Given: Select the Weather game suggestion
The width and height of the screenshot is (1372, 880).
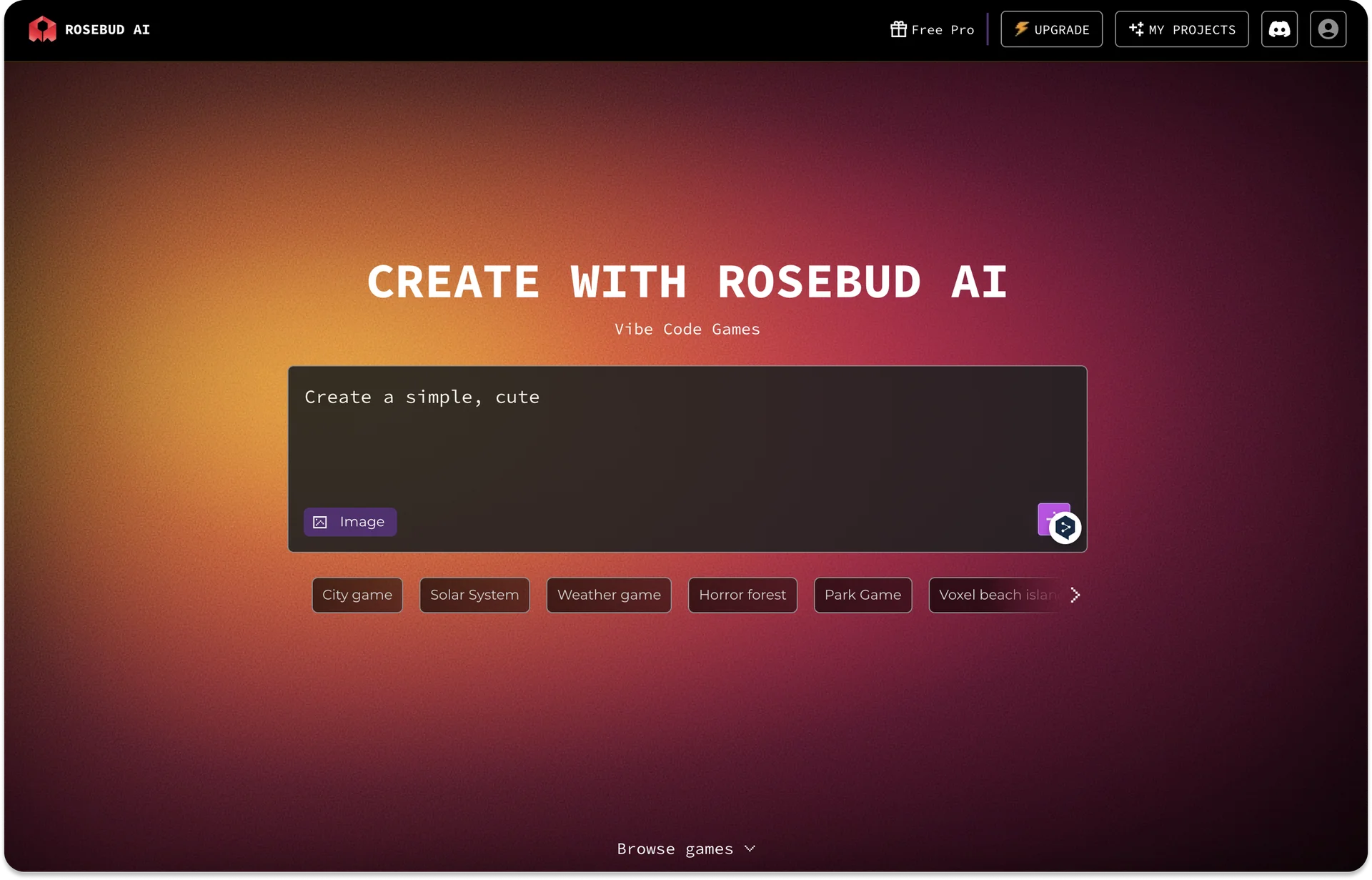Looking at the screenshot, I should 608,595.
